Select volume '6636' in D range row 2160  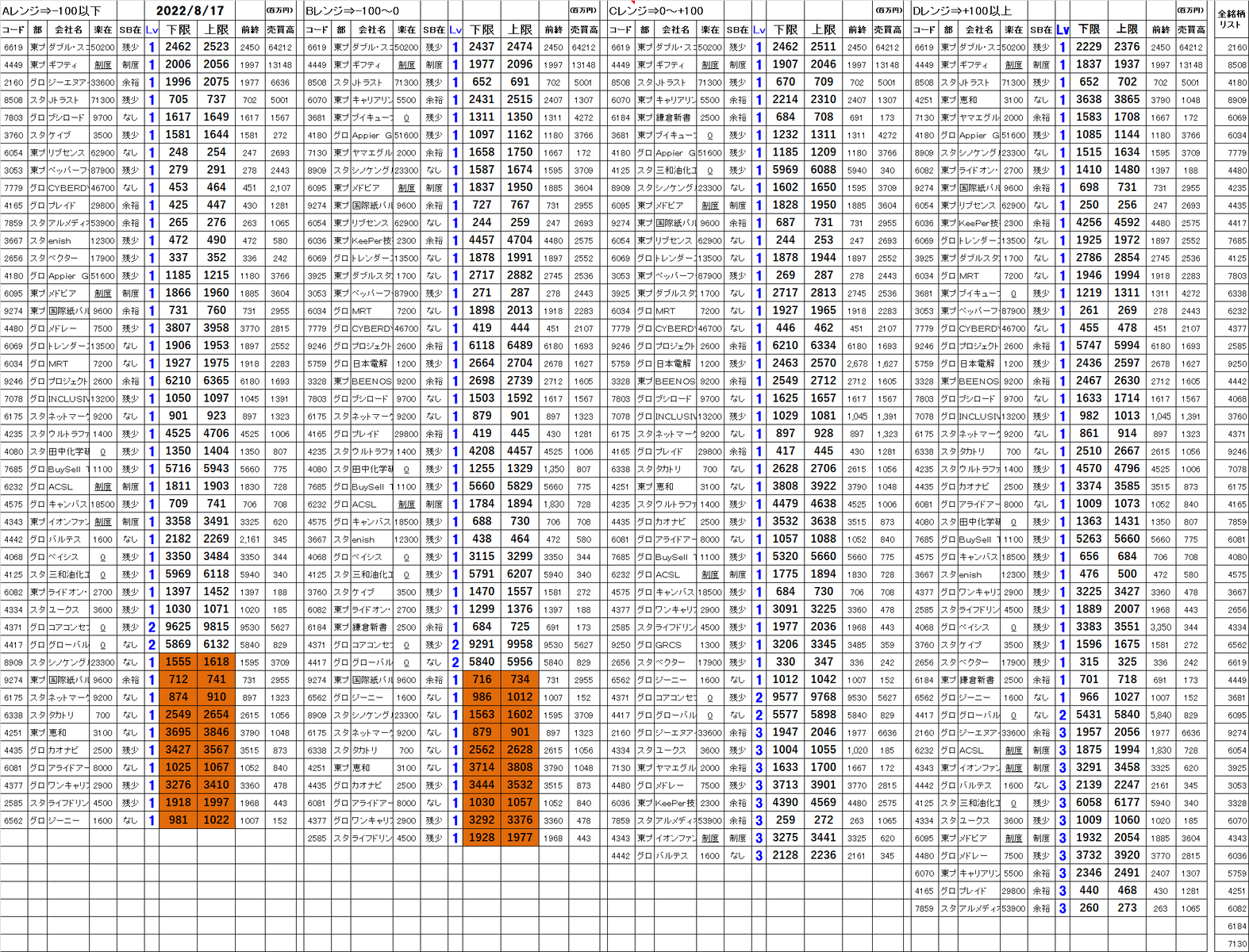point(1190,732)
